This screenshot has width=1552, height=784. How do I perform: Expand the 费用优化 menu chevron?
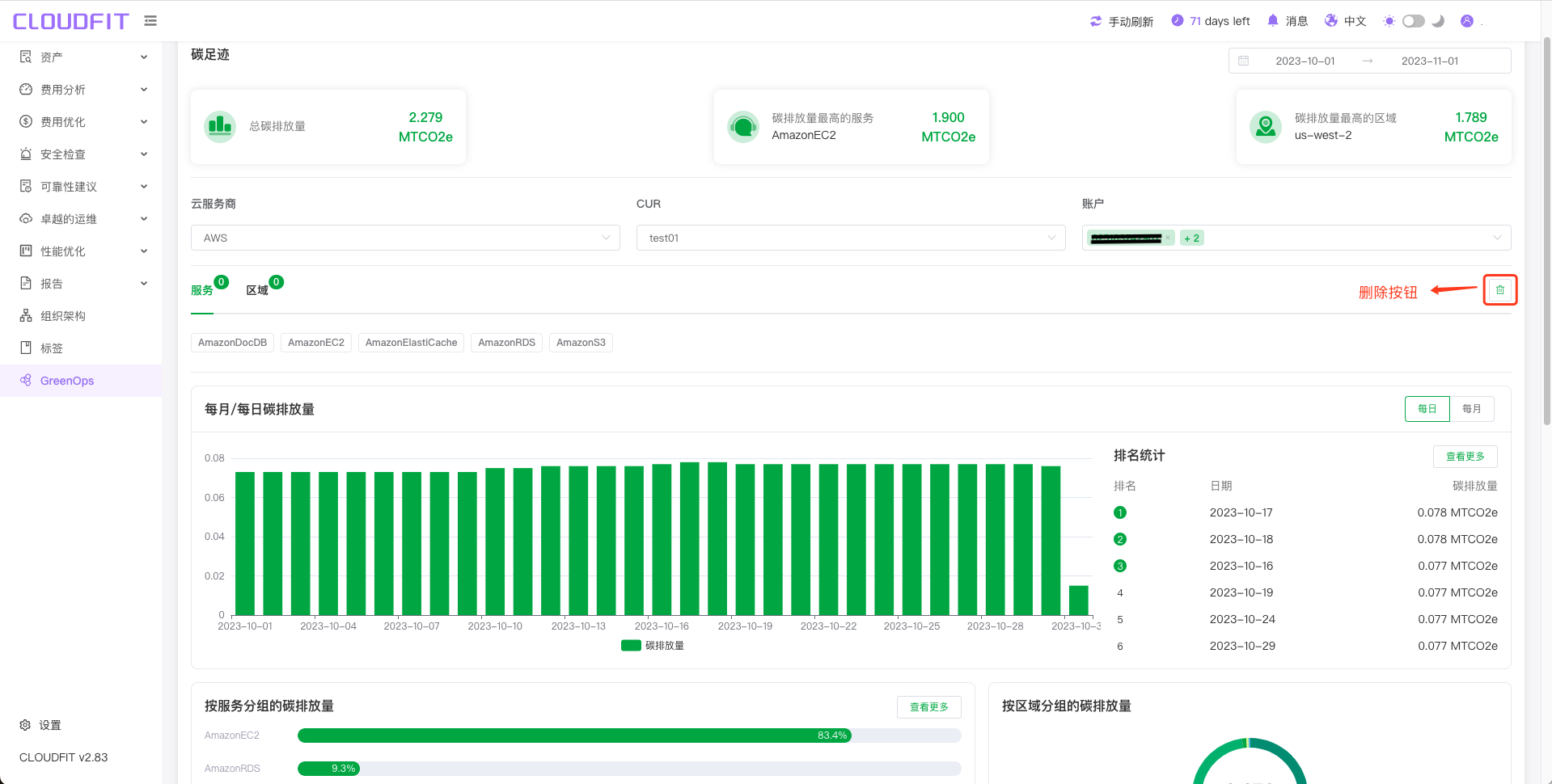(144, 121)
